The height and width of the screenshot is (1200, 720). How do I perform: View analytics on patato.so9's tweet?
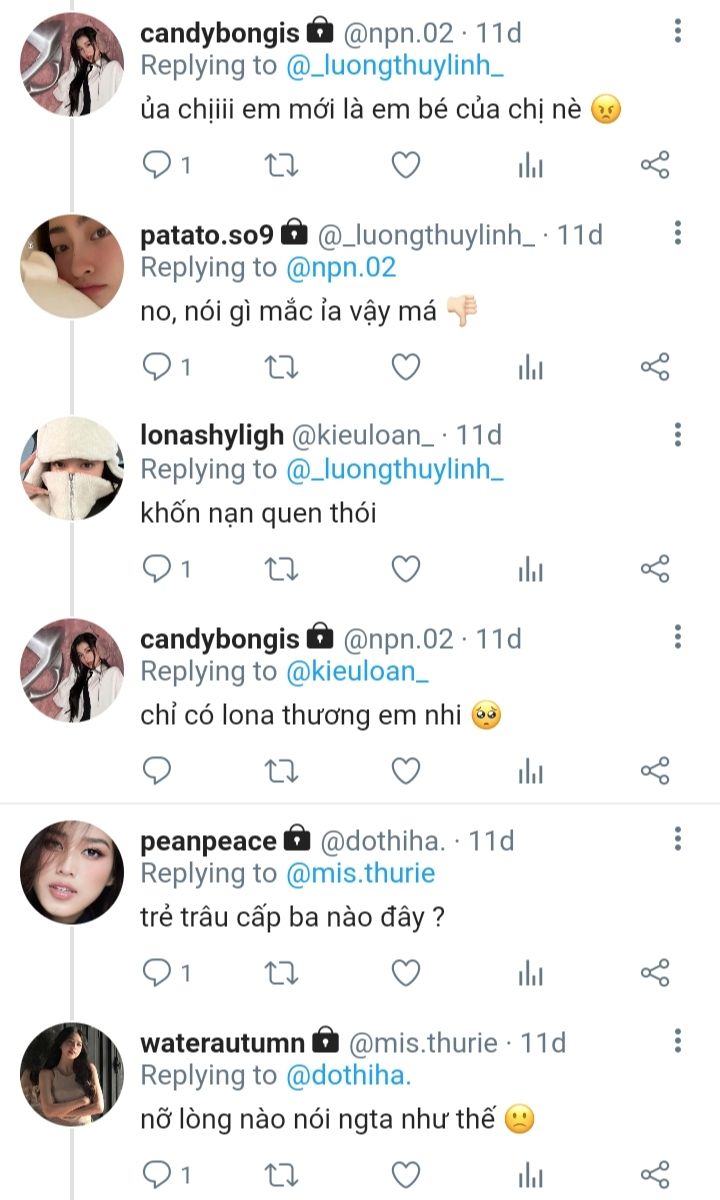(x=530, y=367)
